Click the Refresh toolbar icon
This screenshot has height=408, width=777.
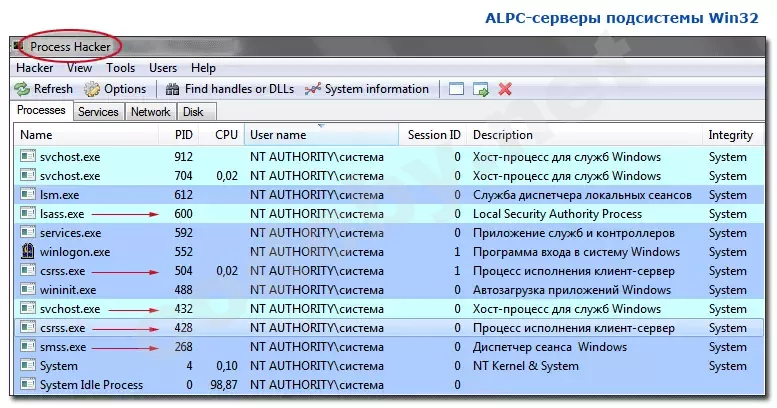pyautogui.click(x=22, y=89)
